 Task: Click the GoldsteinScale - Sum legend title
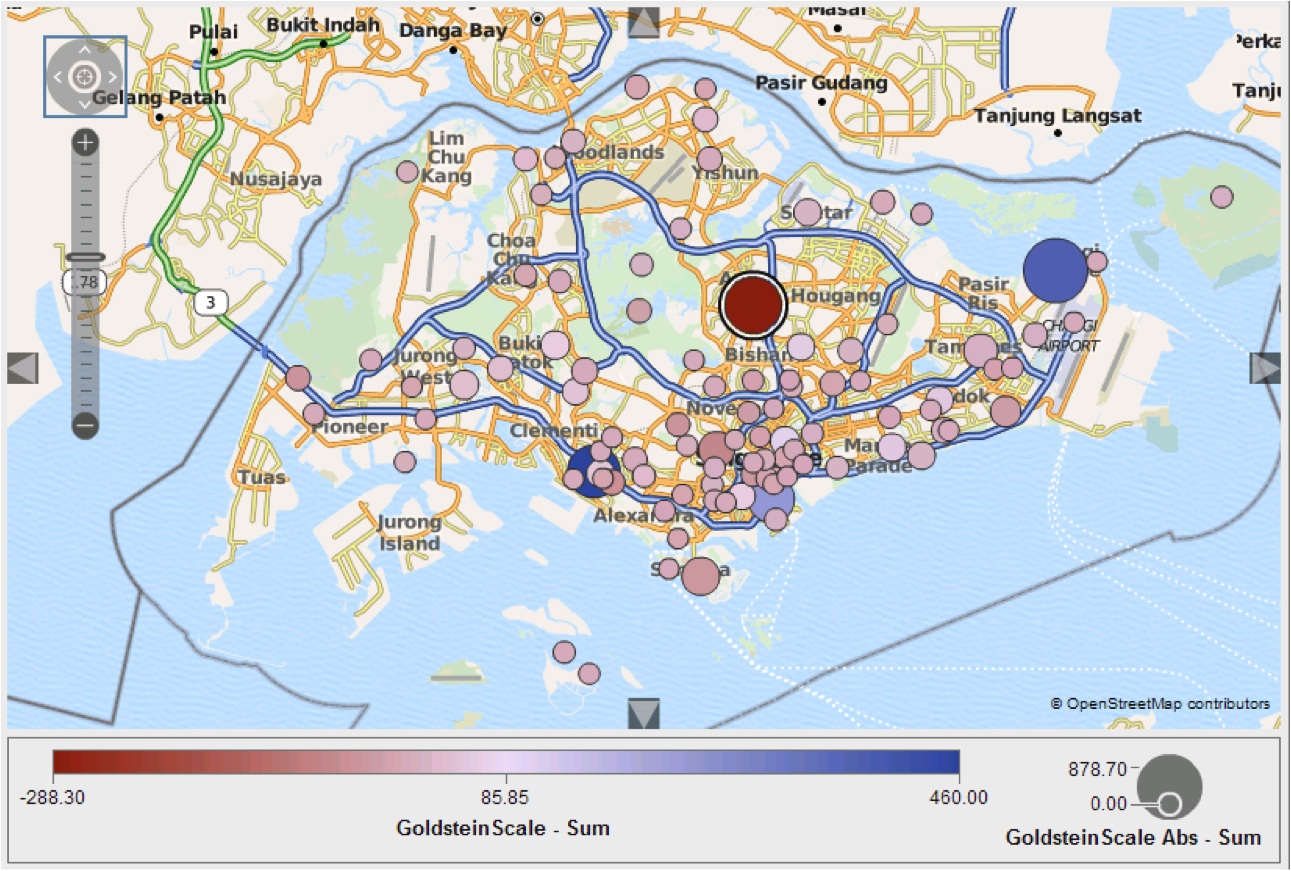503,828
